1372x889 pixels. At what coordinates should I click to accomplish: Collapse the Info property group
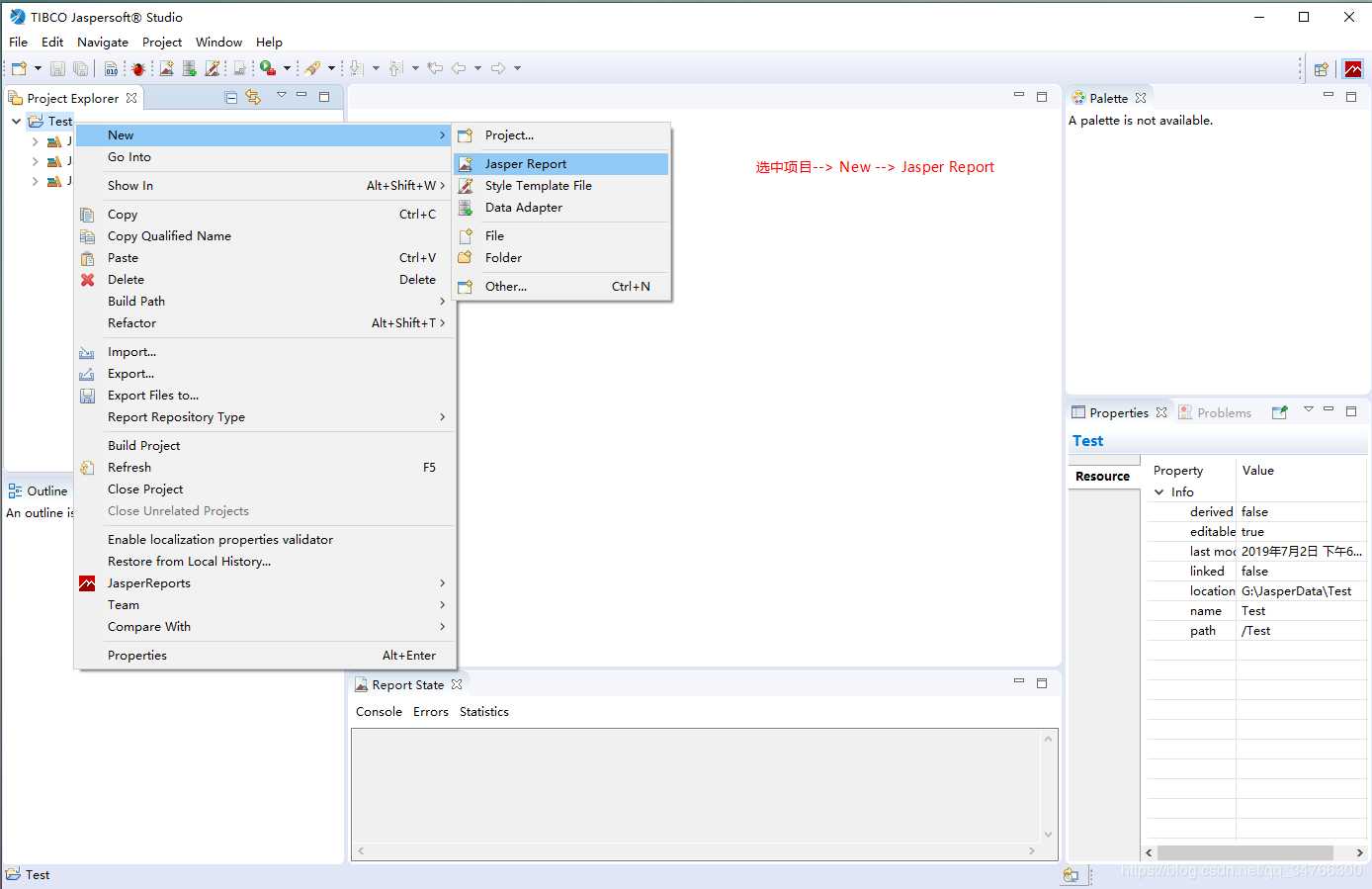tap(1159, 491)
